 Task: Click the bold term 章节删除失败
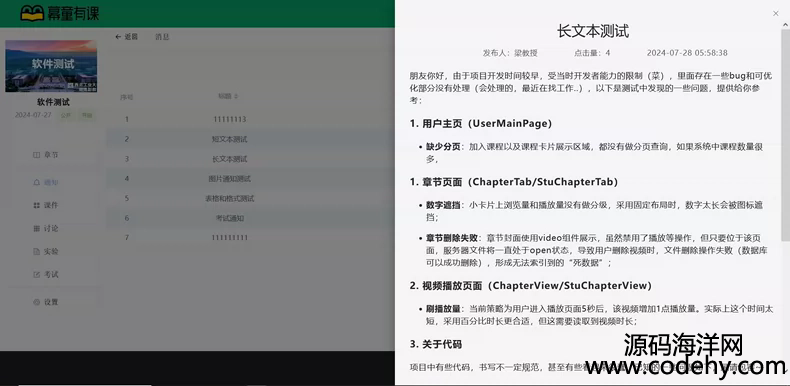point(452,238)
